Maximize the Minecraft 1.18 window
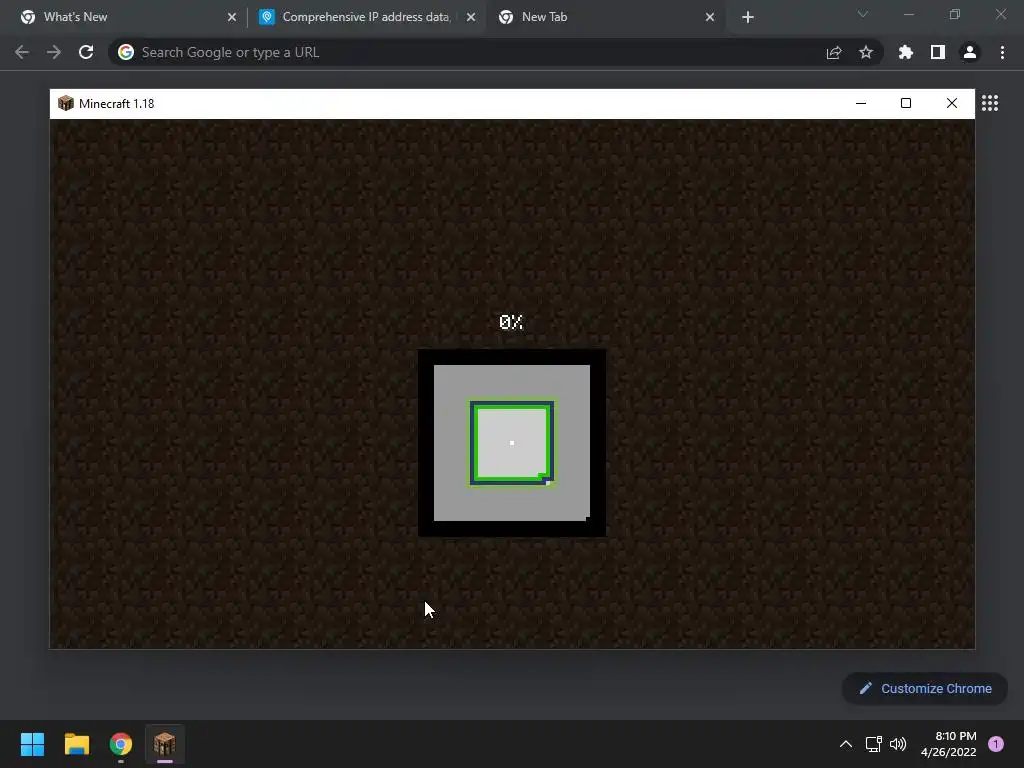Viewport: 1024px width, 768px height. tap(906, 103)
